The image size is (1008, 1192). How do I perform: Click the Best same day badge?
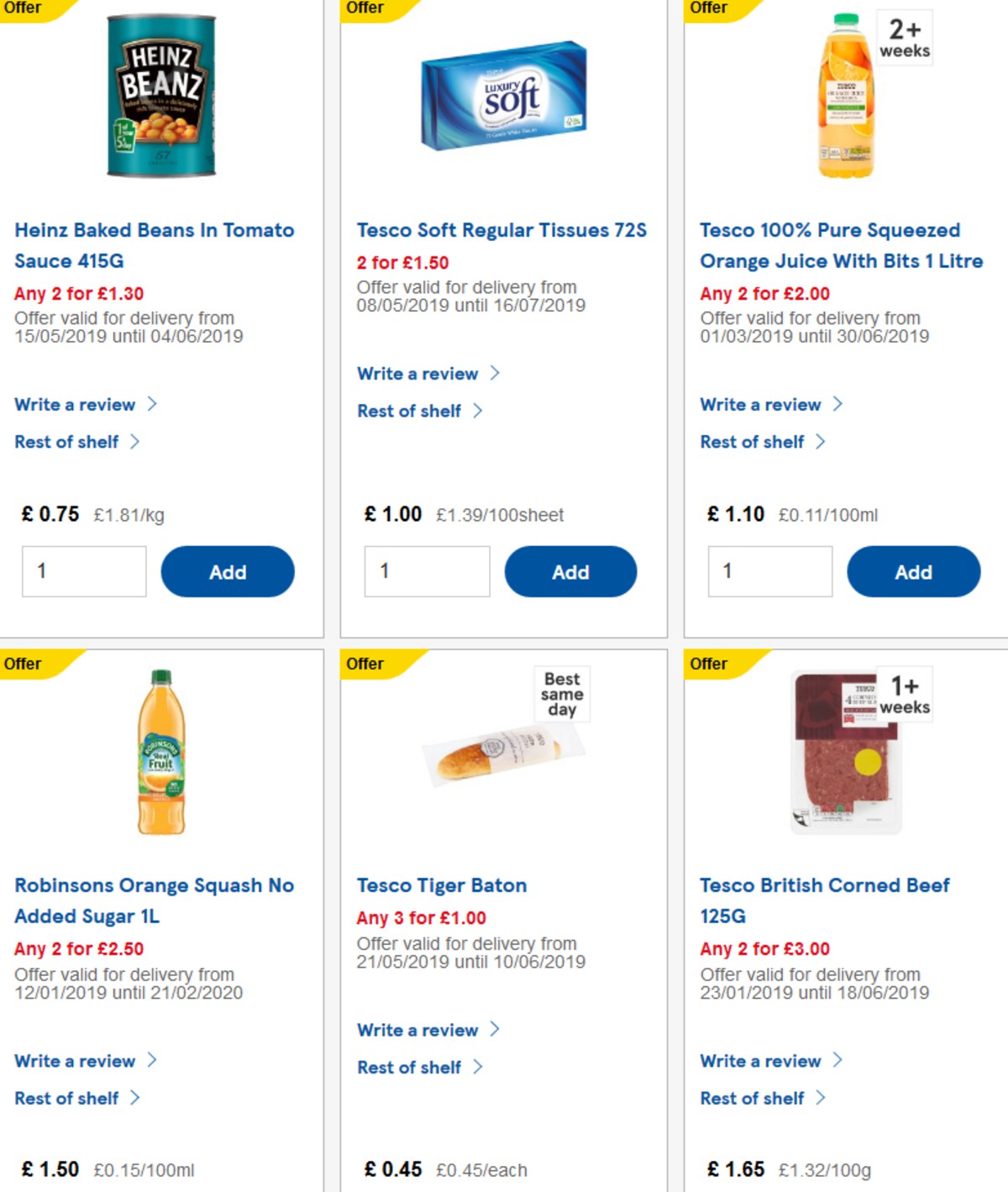coord(560,693)
